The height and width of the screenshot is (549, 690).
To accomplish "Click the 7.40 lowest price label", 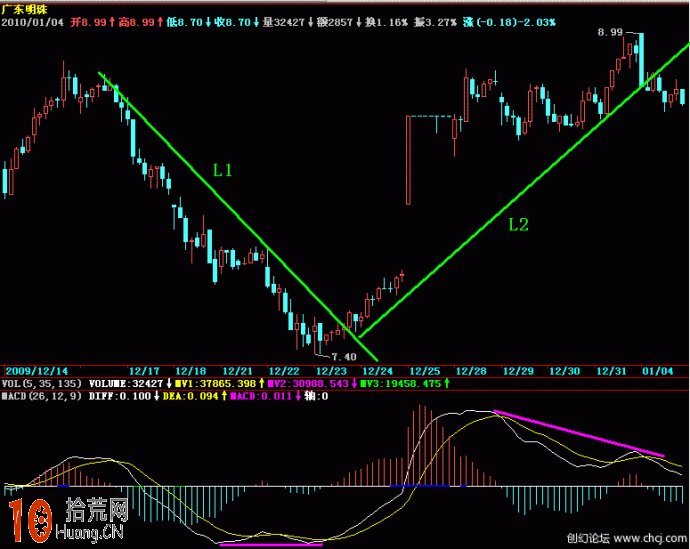I will pos(344,357).
